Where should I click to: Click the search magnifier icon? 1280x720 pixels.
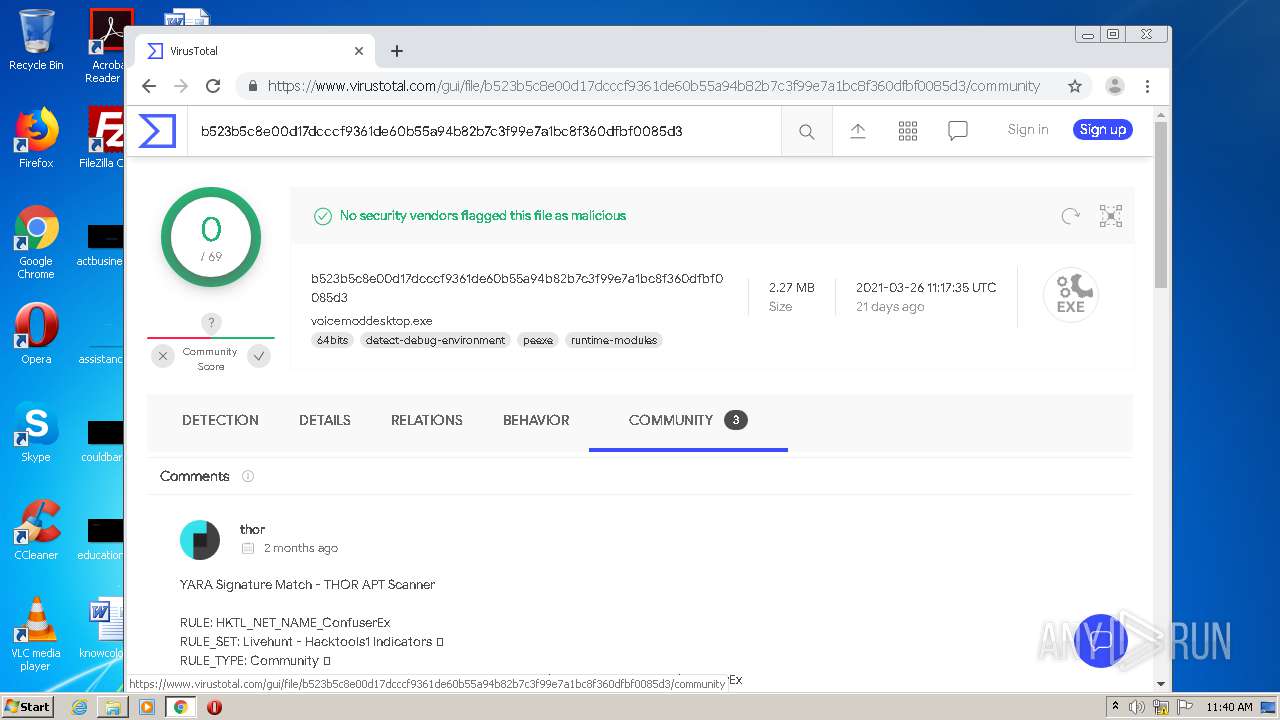tap(807, 131)
